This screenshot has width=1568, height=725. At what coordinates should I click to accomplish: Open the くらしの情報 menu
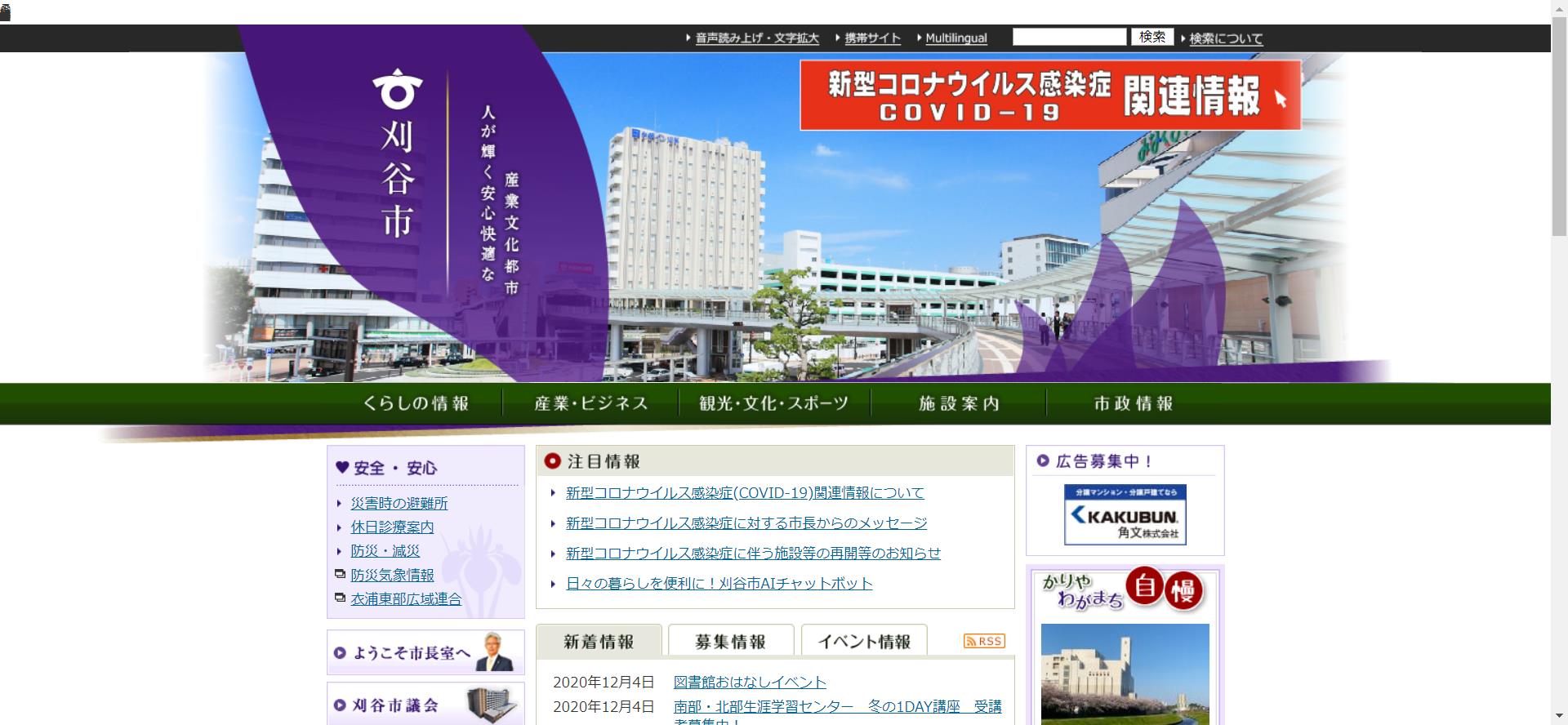[416, 403]
